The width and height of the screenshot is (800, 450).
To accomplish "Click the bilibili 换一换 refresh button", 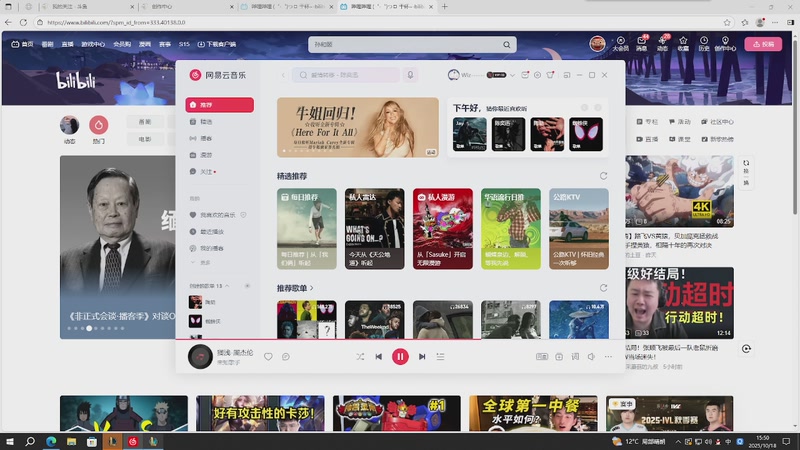I will [x=746, y=173].
